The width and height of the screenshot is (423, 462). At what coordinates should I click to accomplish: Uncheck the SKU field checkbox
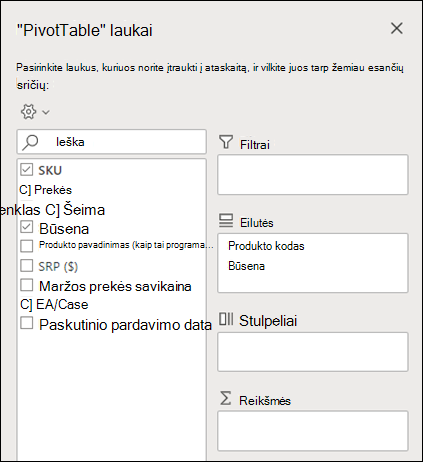[x=26, y=169]
